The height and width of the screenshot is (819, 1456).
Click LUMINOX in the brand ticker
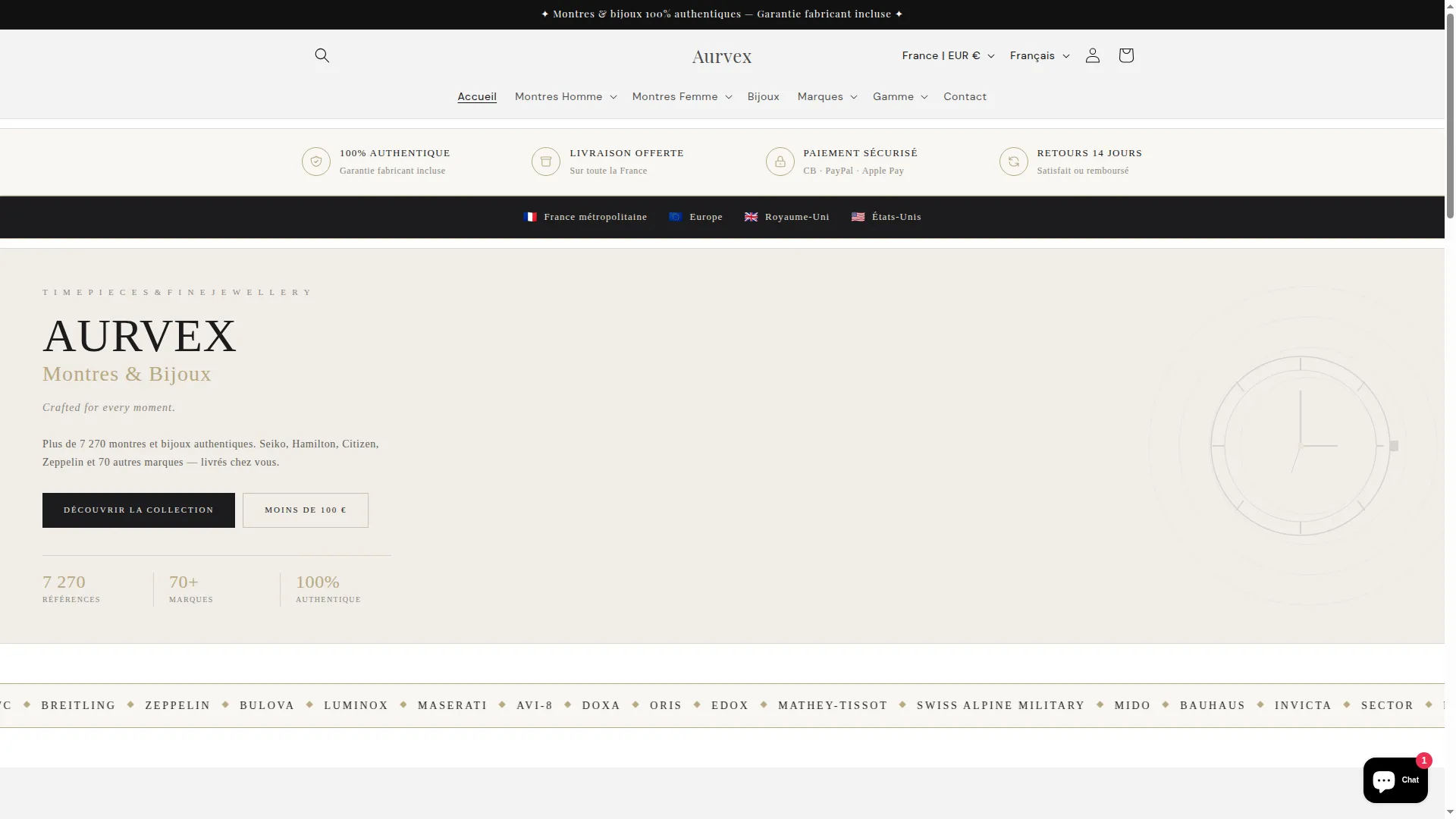(x=356, y=705)
